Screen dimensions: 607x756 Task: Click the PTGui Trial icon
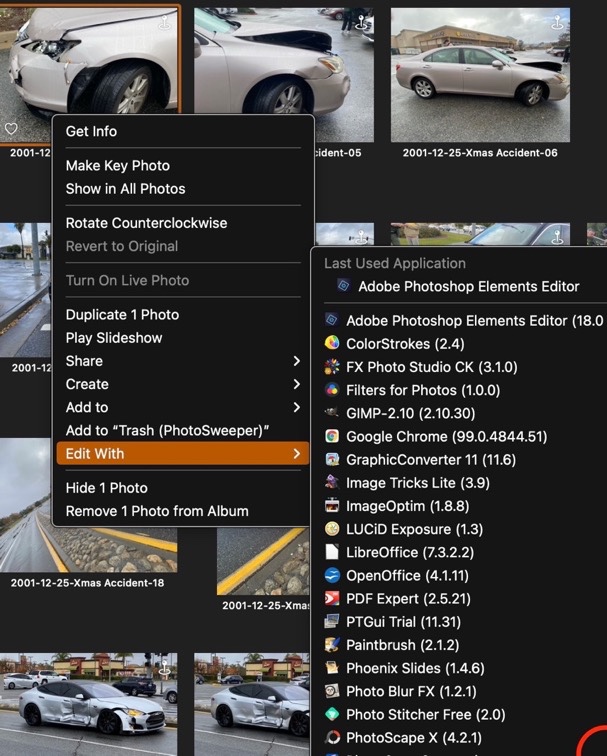click(x=332, y=621)
